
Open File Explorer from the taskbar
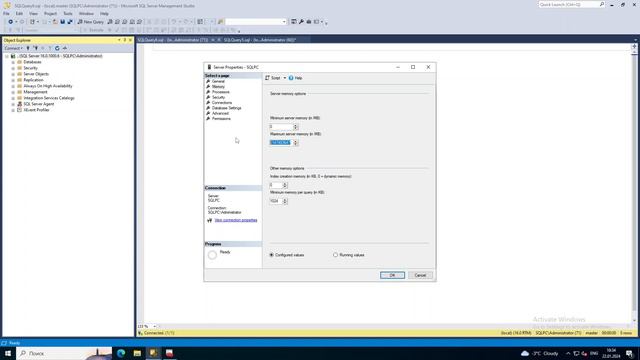coord(137,353)
